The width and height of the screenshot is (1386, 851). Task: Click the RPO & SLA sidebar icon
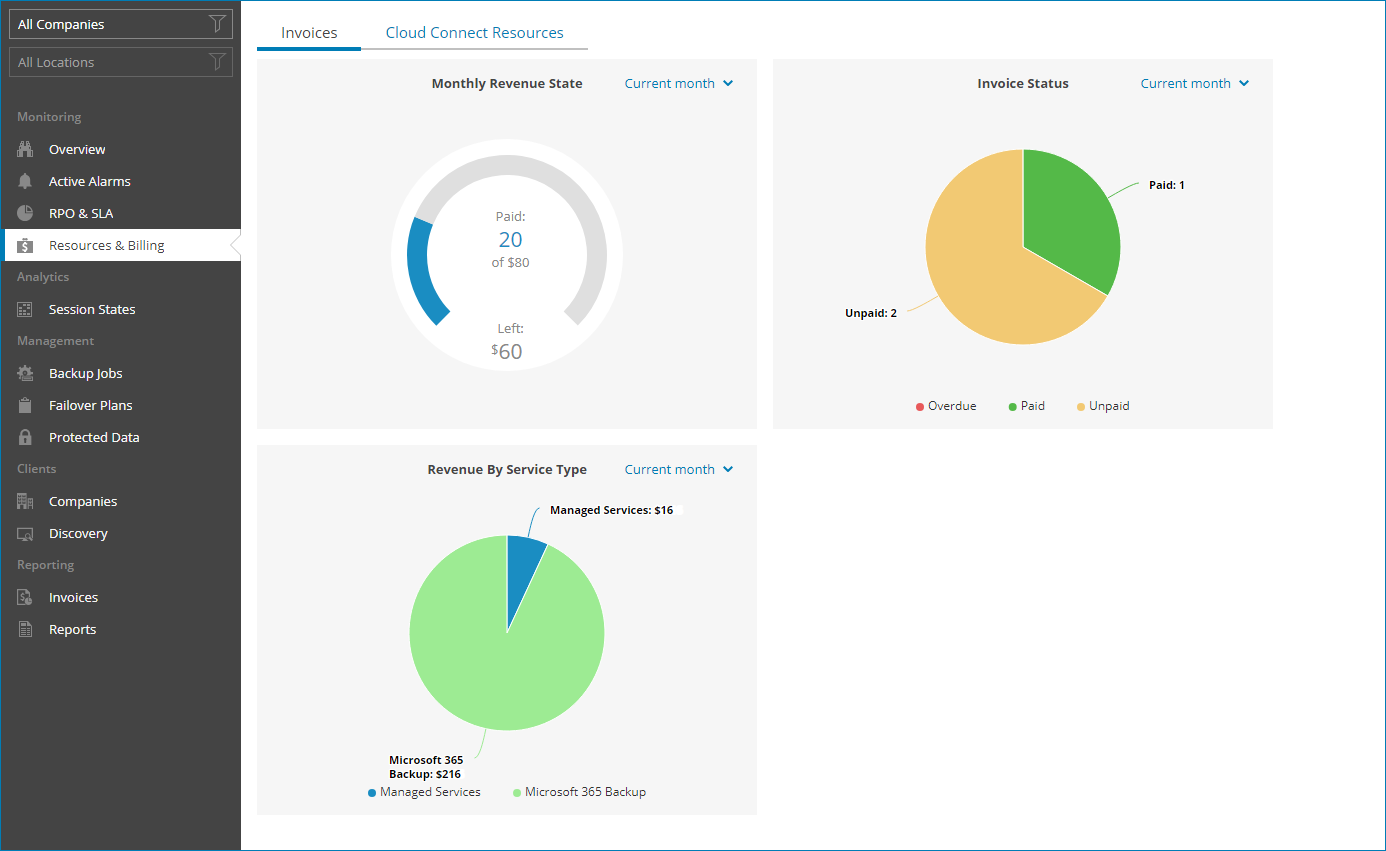point(25,212)
